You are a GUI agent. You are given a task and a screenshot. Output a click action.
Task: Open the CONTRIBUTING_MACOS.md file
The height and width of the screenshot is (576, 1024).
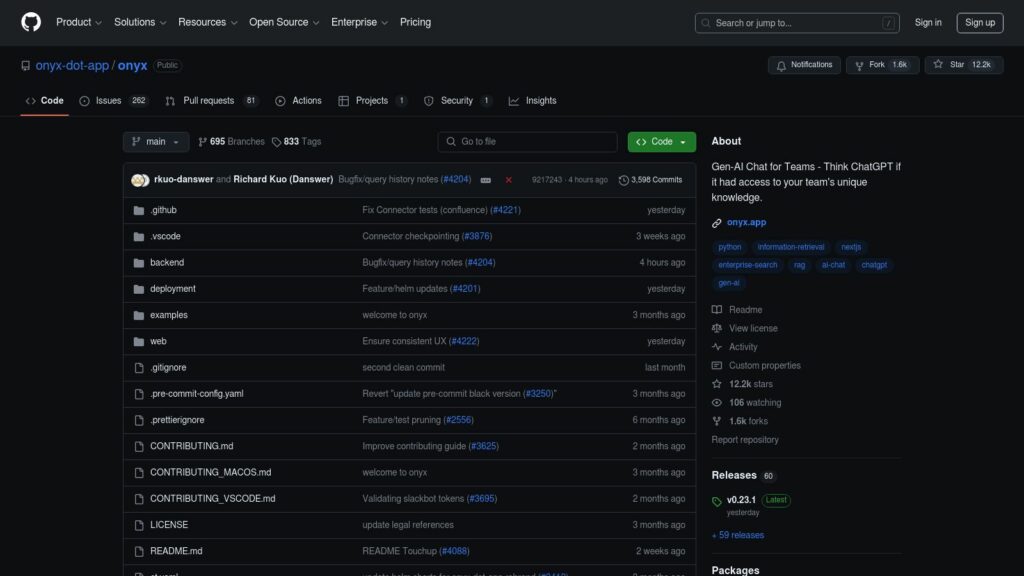[210, 473]
